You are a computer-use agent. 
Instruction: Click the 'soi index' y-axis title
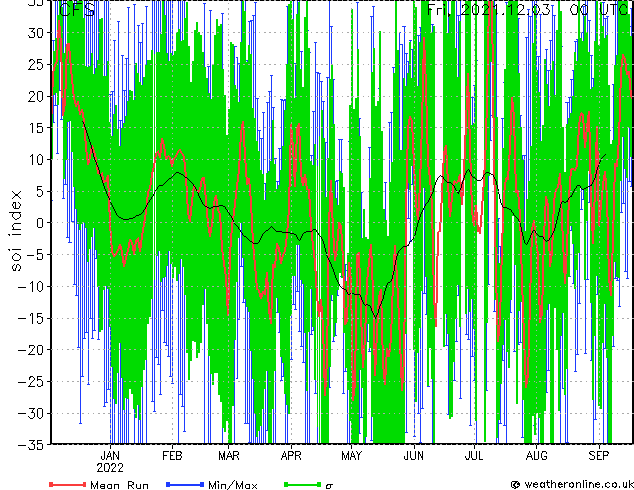pyautogui.click(x=15, y=231)
